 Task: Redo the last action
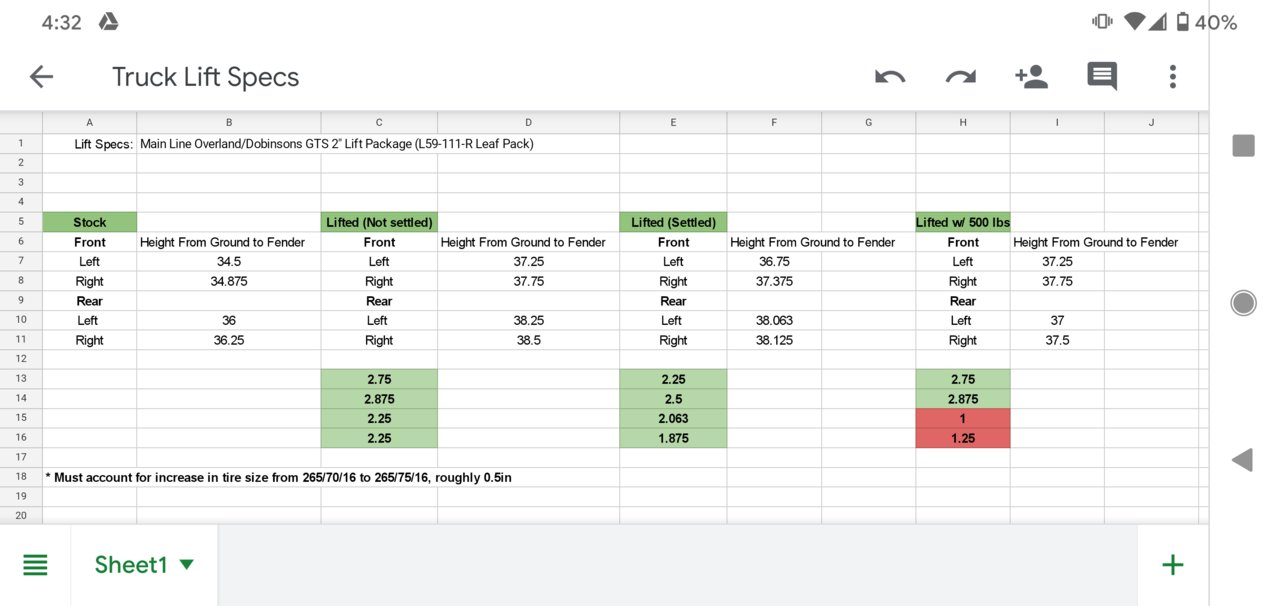click(x=960, y=77)
